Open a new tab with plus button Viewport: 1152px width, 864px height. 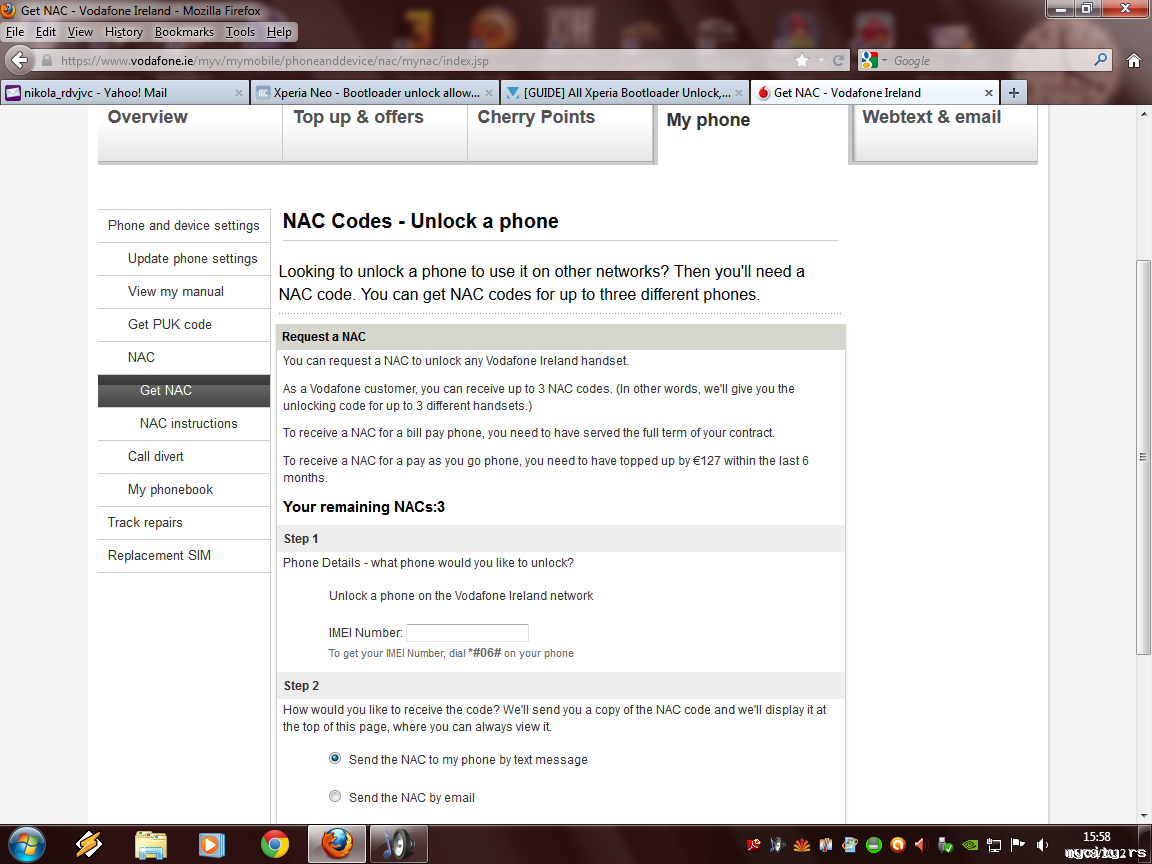pyautogui.click(x=1013, y=93)
